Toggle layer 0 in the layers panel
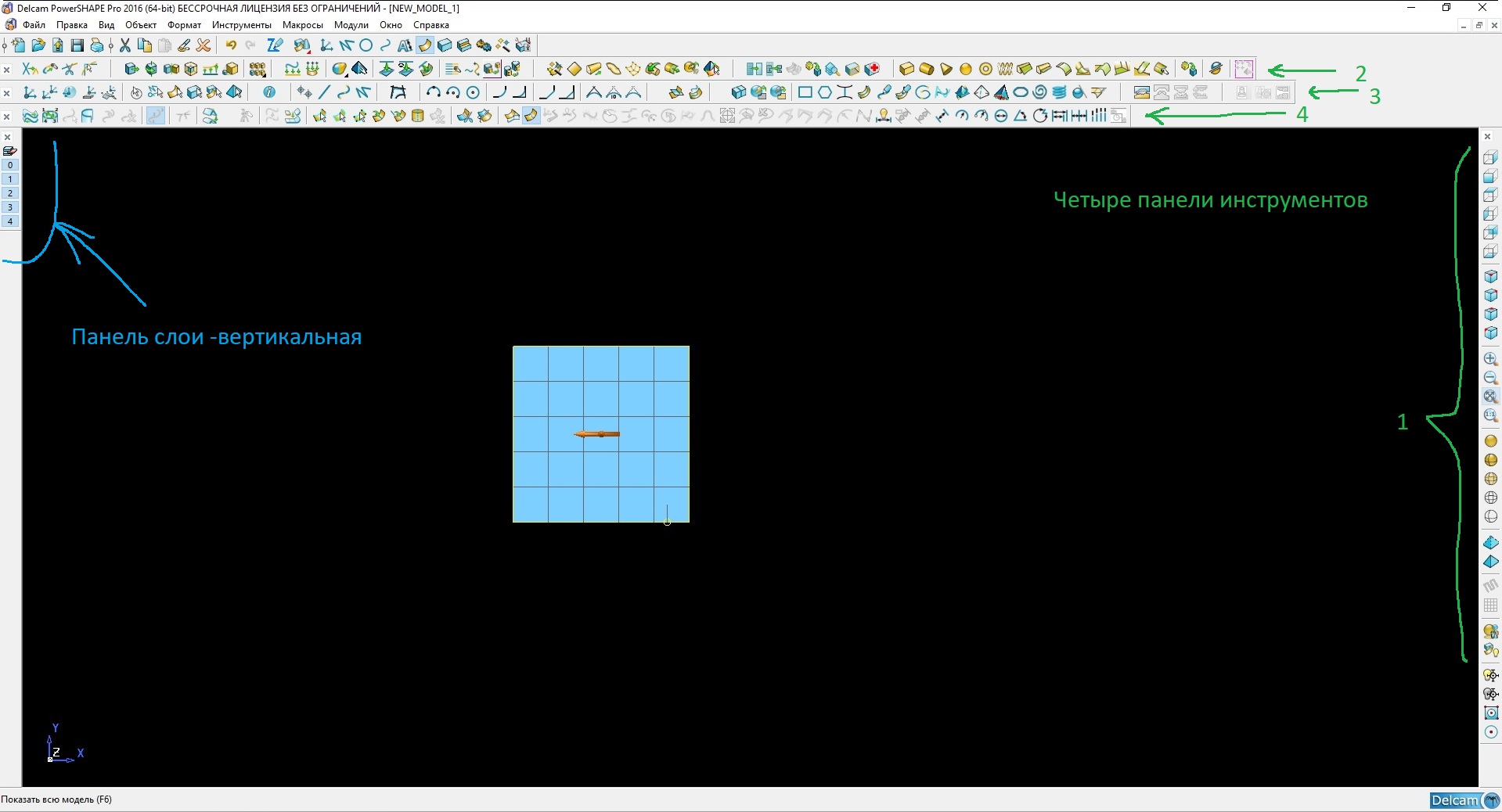The height and width of the screenshot is (812, 1502). click(10, 165)
